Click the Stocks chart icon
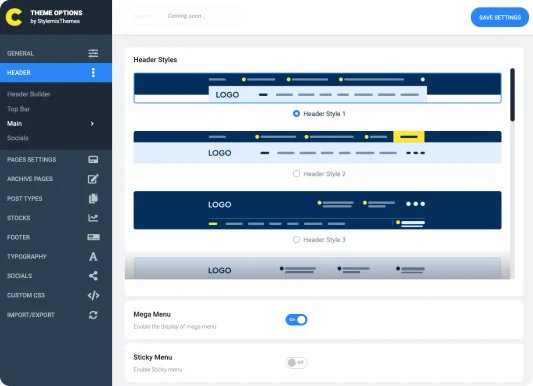This screenshot has height=386, width=533. pyautogui.click(x=93, y=218)
